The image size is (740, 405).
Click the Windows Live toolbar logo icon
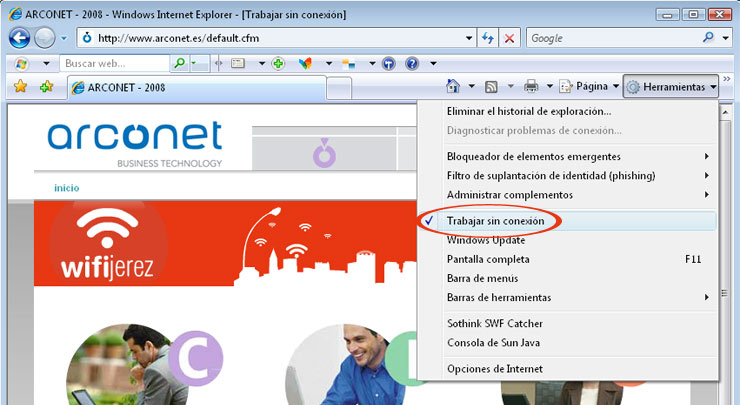(21, 63)
